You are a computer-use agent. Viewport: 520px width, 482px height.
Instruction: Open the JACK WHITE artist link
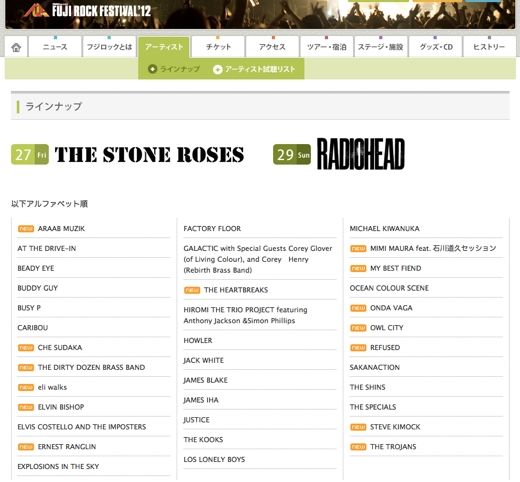[203, 360]
